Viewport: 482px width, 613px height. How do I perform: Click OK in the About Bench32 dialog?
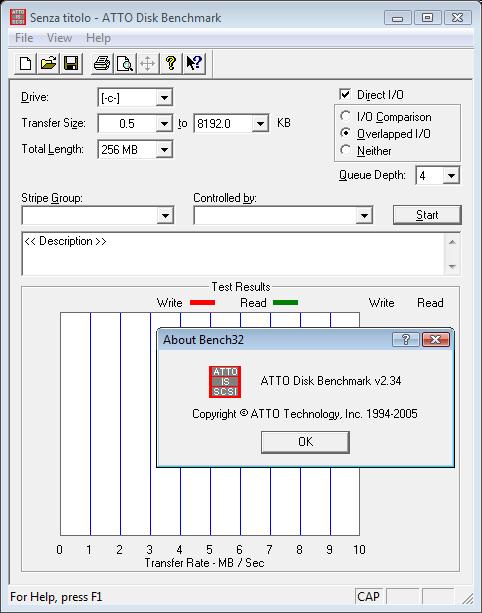(305, 442)
